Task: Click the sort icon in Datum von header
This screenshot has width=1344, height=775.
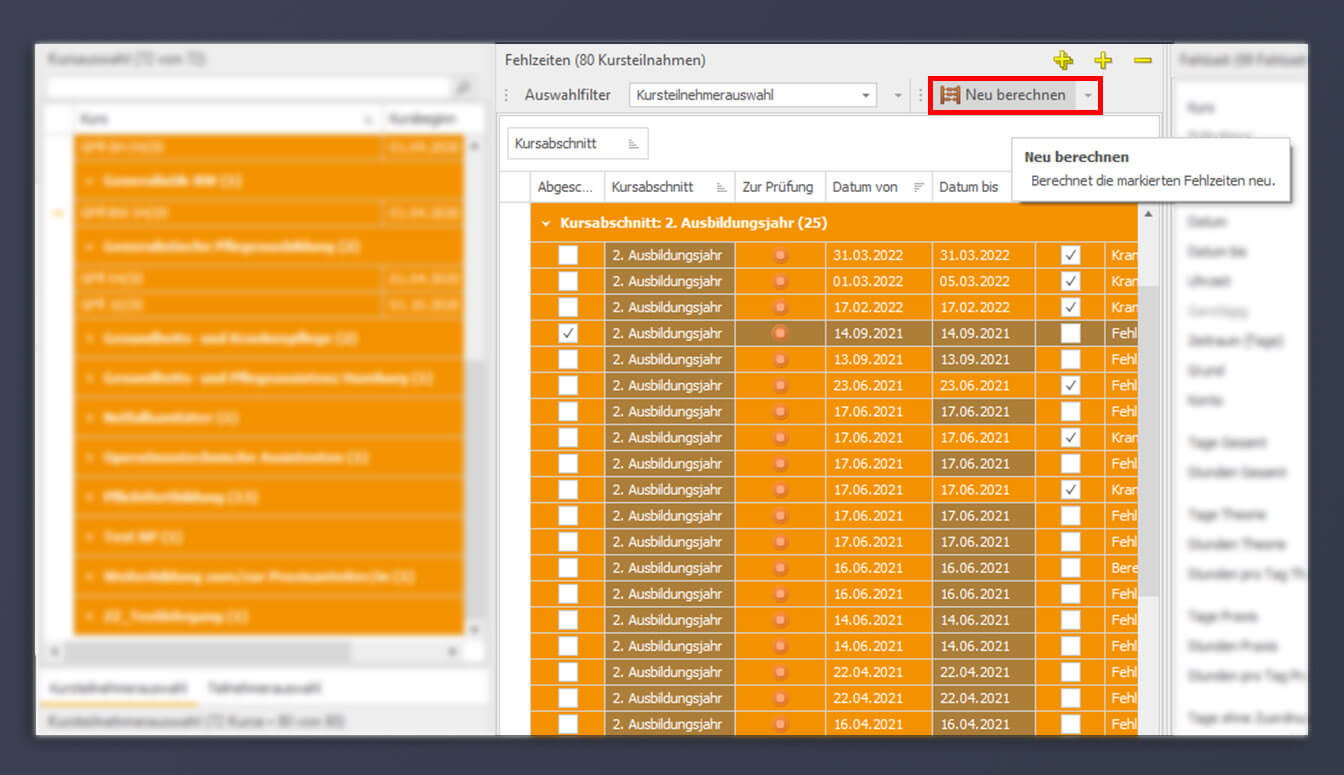Action: (x=919, y=187)
